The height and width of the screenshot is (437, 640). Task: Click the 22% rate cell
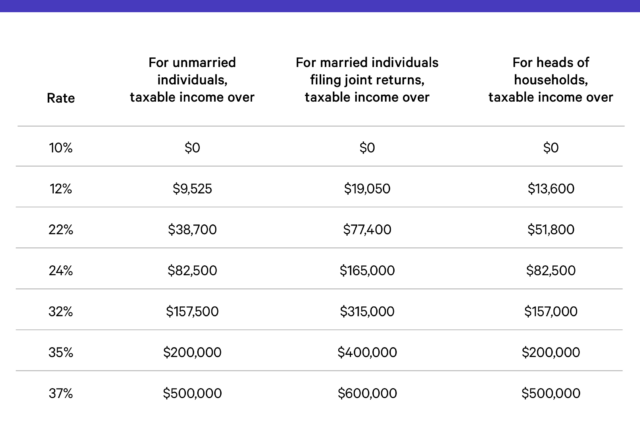[x=60, y=230]
